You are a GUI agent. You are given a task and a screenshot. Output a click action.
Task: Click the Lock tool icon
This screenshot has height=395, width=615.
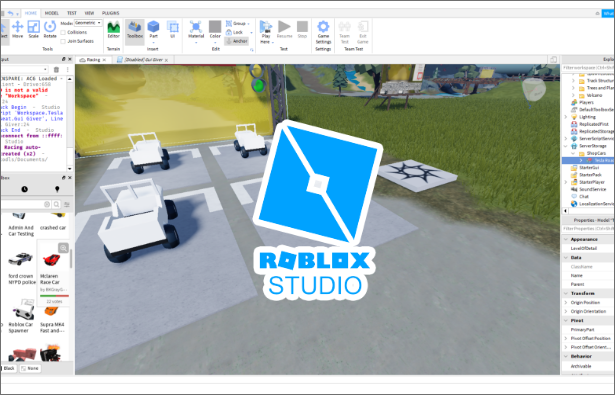tap(229, 32)
